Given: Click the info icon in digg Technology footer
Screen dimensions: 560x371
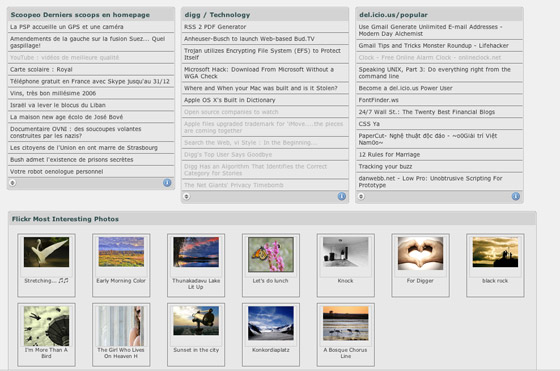Looking at the screenshot, I should pos(342,196).
